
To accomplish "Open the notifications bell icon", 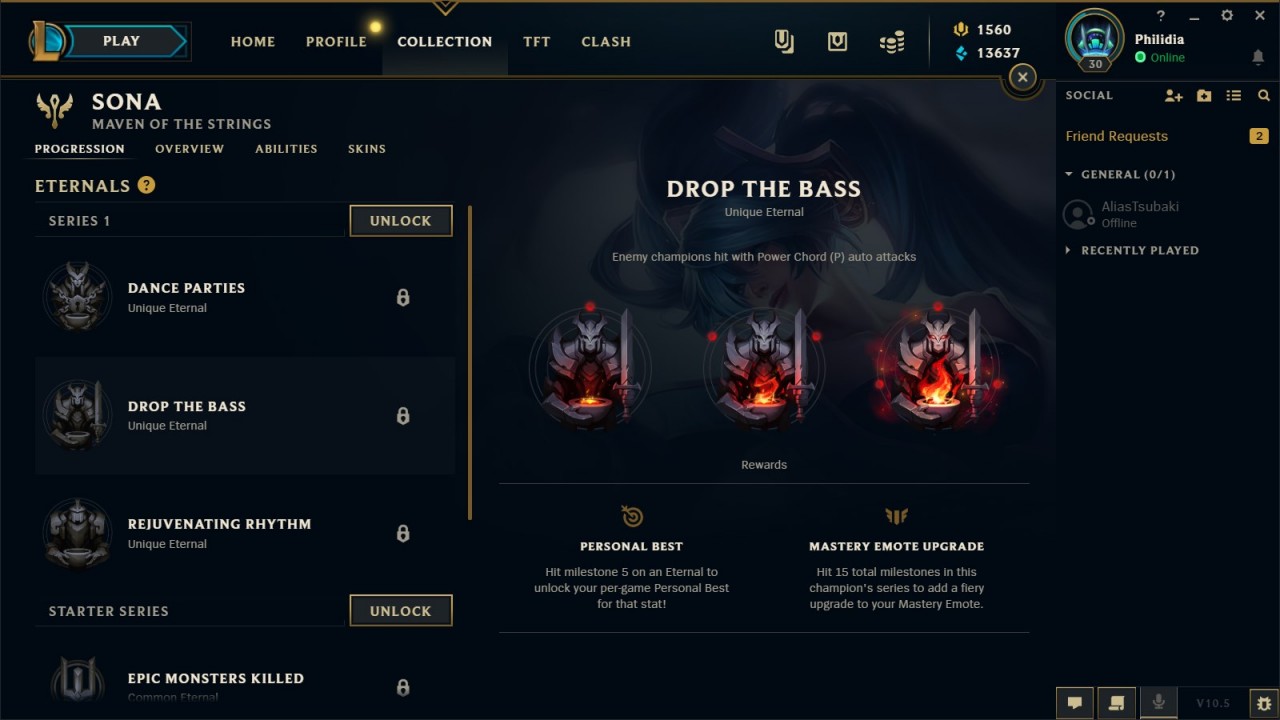I will click(1258, 58).
